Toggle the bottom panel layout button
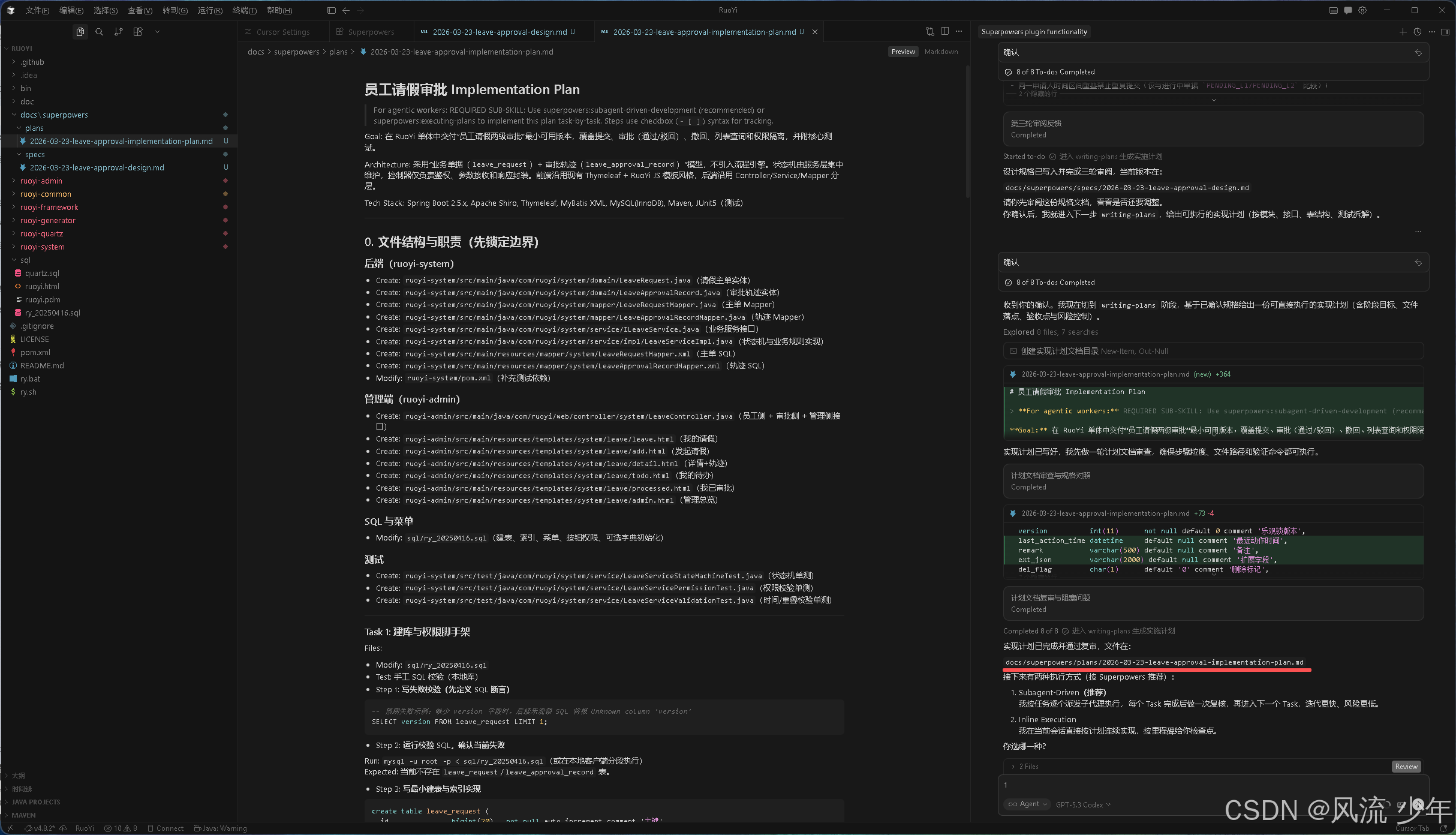The image size is (1456, 835). [1333, 10]
